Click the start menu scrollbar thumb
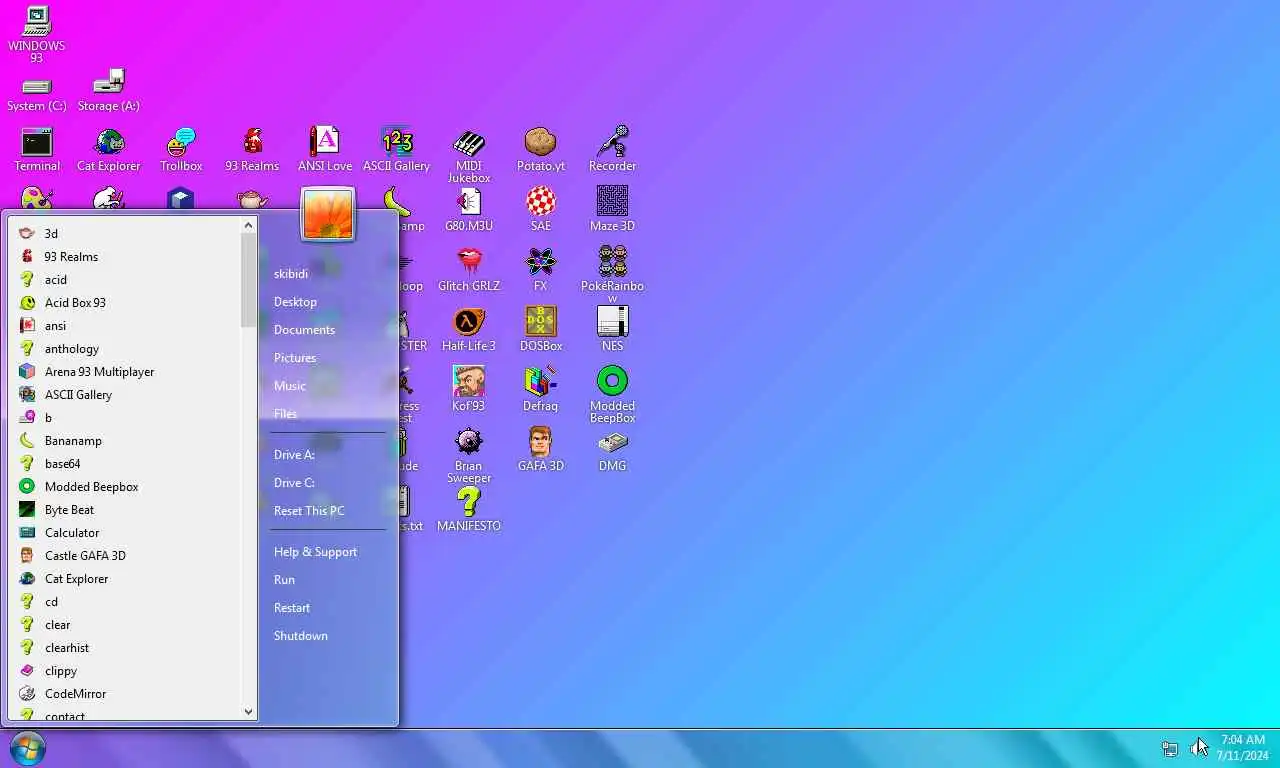This screenshot has height=768, width=1280. click(x=249, y=280)
